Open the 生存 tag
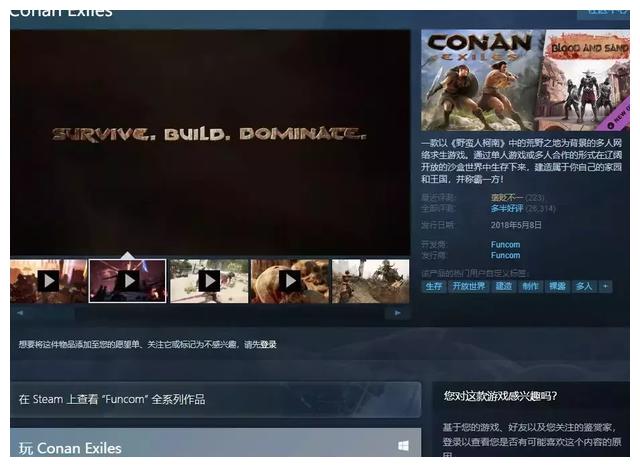 [433, 286]
